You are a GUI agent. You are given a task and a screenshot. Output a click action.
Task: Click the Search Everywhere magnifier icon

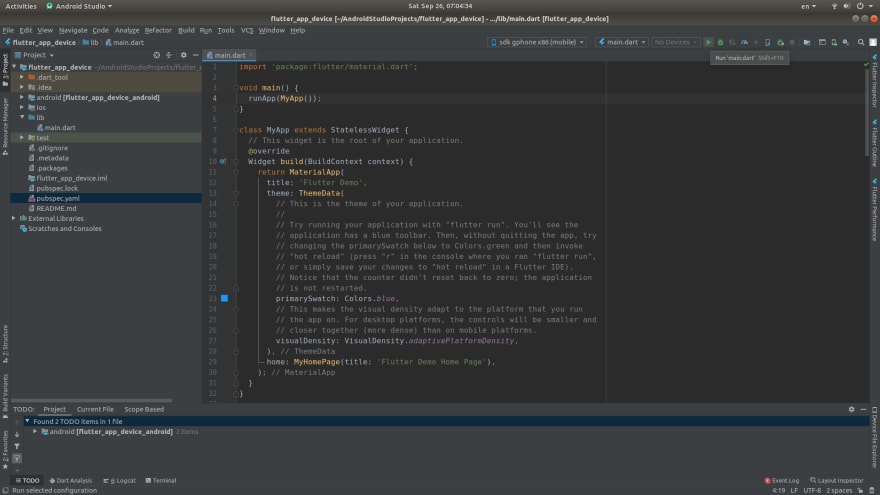click(x=860, y=43)
